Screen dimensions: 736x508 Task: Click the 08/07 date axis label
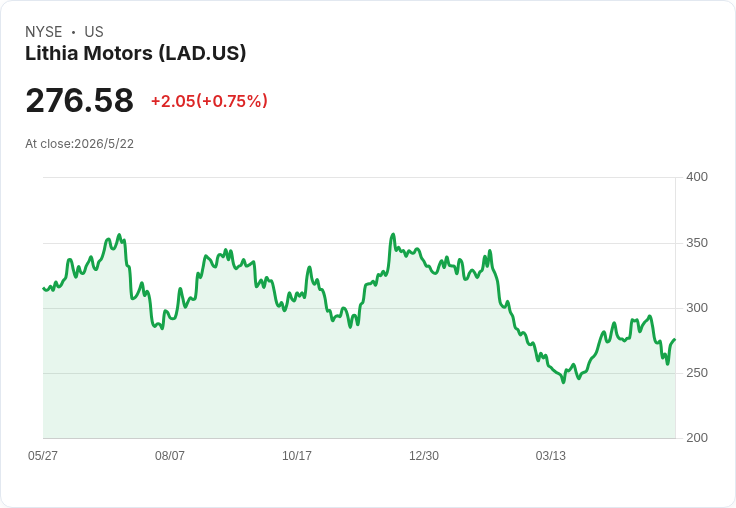[170, 456]
